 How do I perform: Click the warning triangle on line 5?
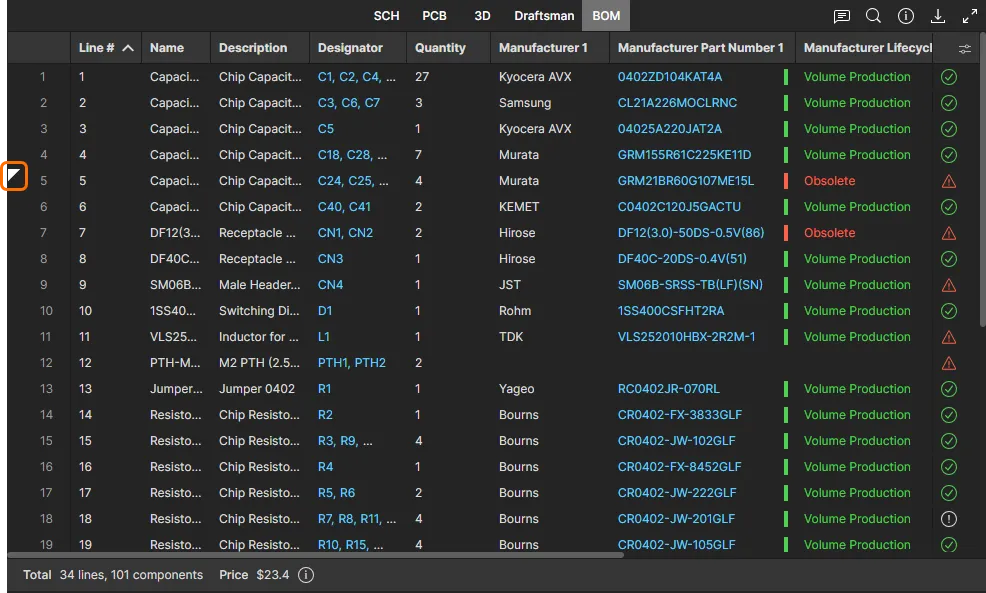point(949,181)
